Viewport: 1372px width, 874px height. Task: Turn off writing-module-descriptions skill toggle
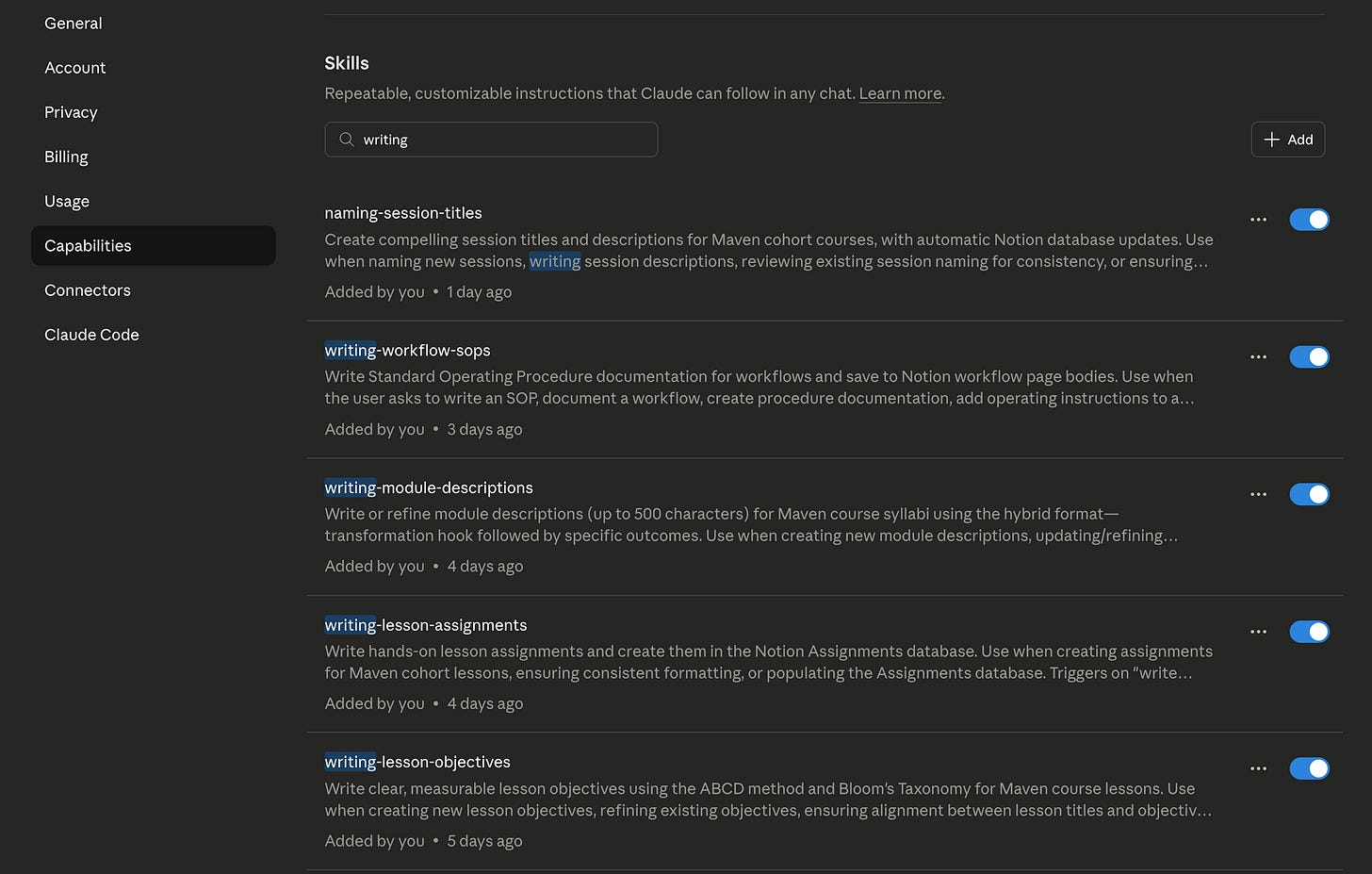[1309, 494]
